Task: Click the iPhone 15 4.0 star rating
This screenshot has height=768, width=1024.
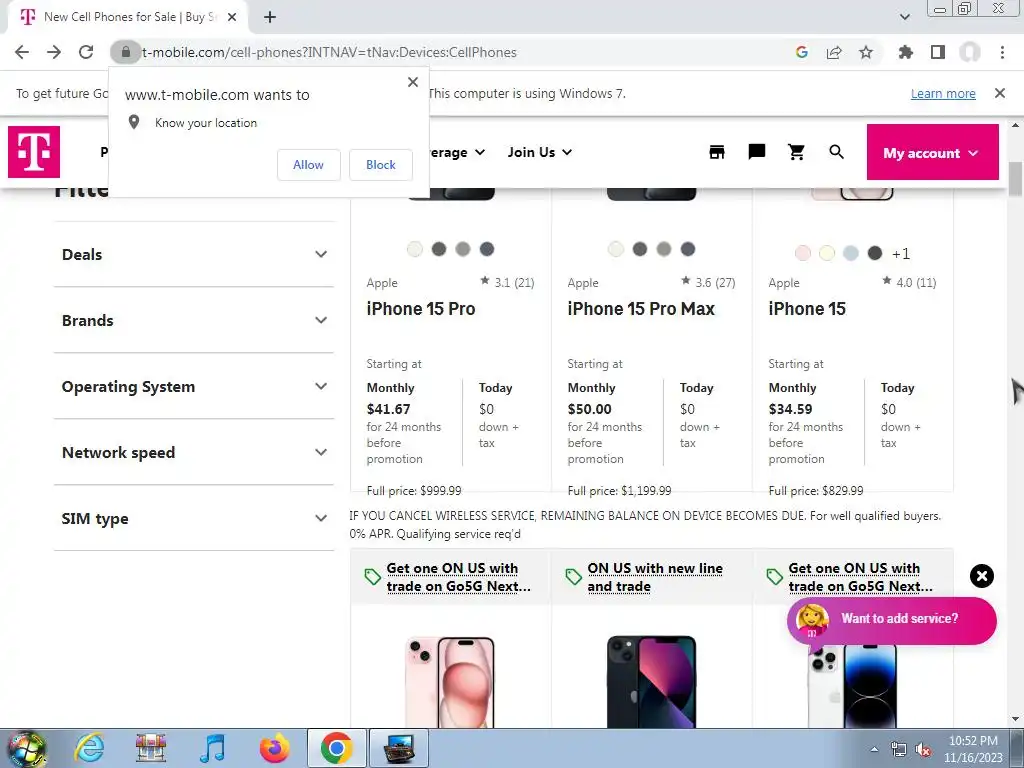Action: 909,282
